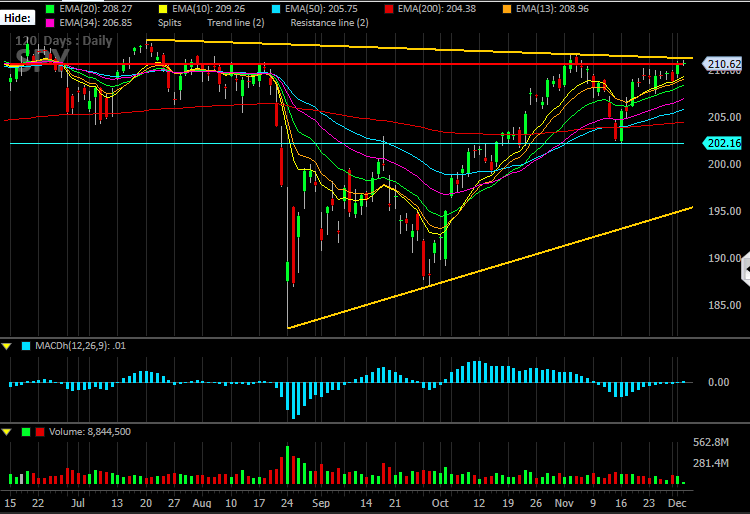
Task: Click the 190.00 price axis label
Action: point(725,258)
